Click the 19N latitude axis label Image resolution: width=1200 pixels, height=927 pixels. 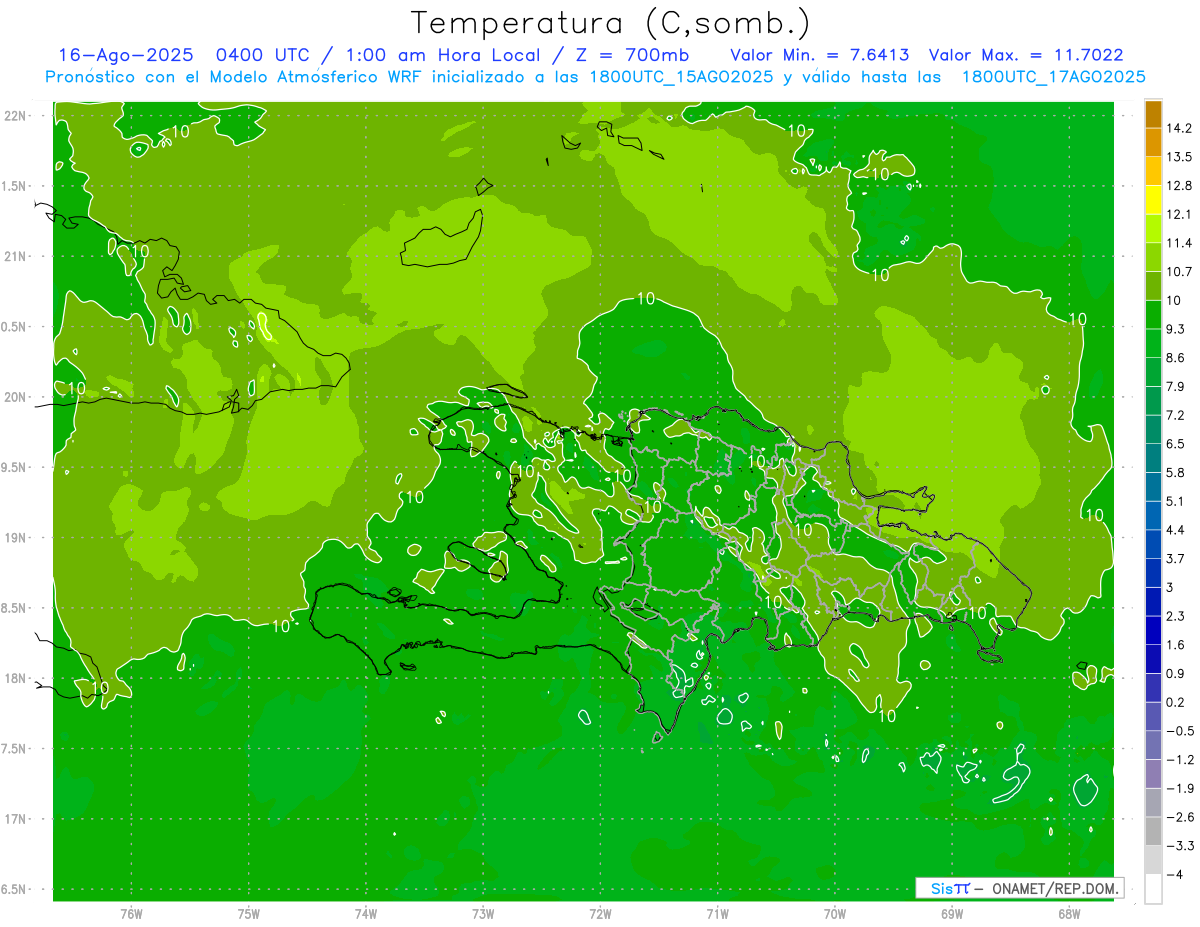(x=16, y=538)
